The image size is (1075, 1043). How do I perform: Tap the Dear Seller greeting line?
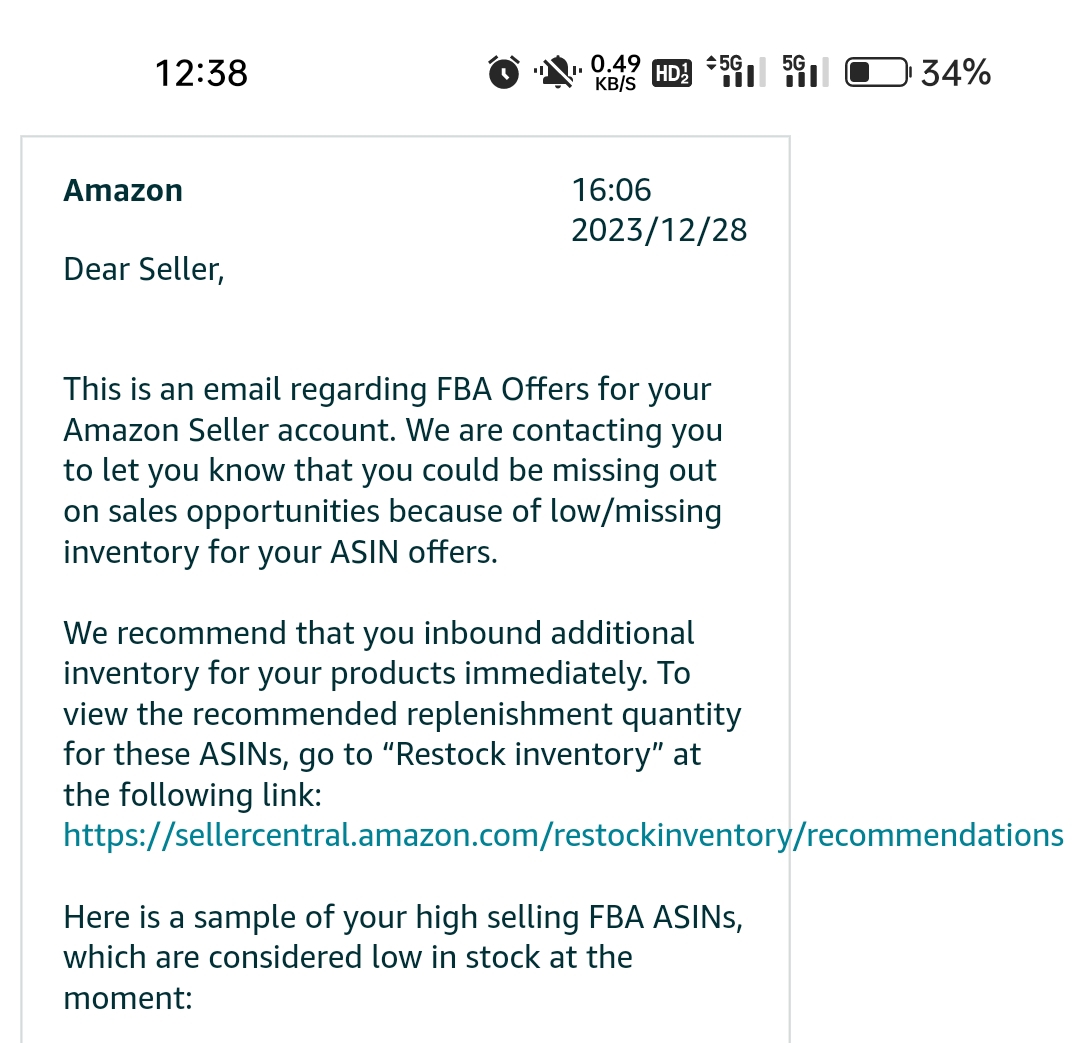coord(144,269)
